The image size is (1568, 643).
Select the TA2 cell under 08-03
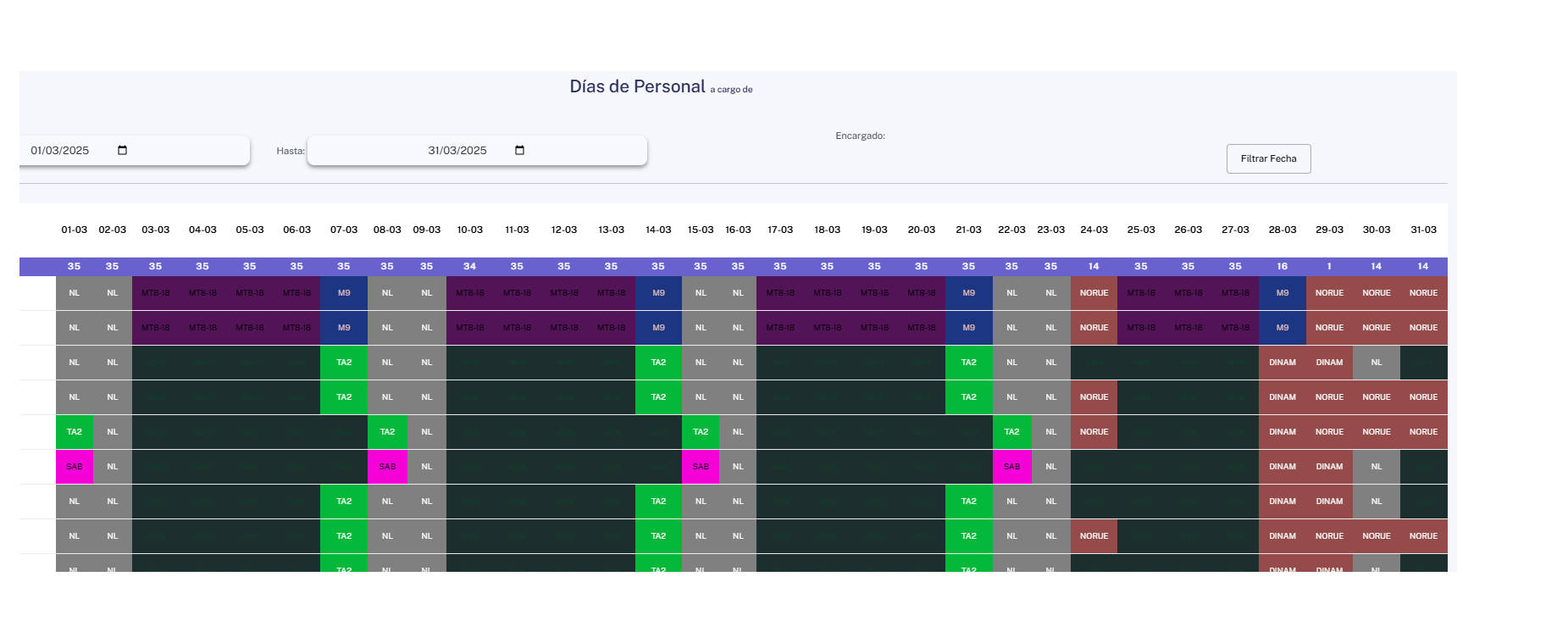tap(387, 432)
